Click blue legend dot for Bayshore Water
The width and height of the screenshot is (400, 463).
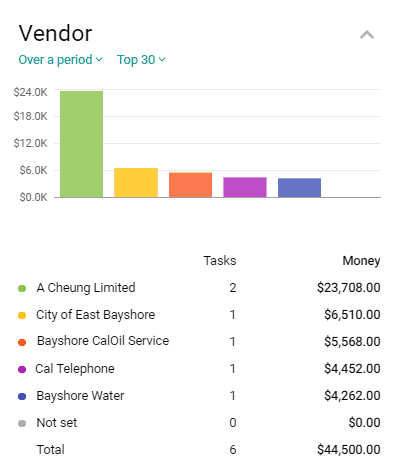coord(22,396)
